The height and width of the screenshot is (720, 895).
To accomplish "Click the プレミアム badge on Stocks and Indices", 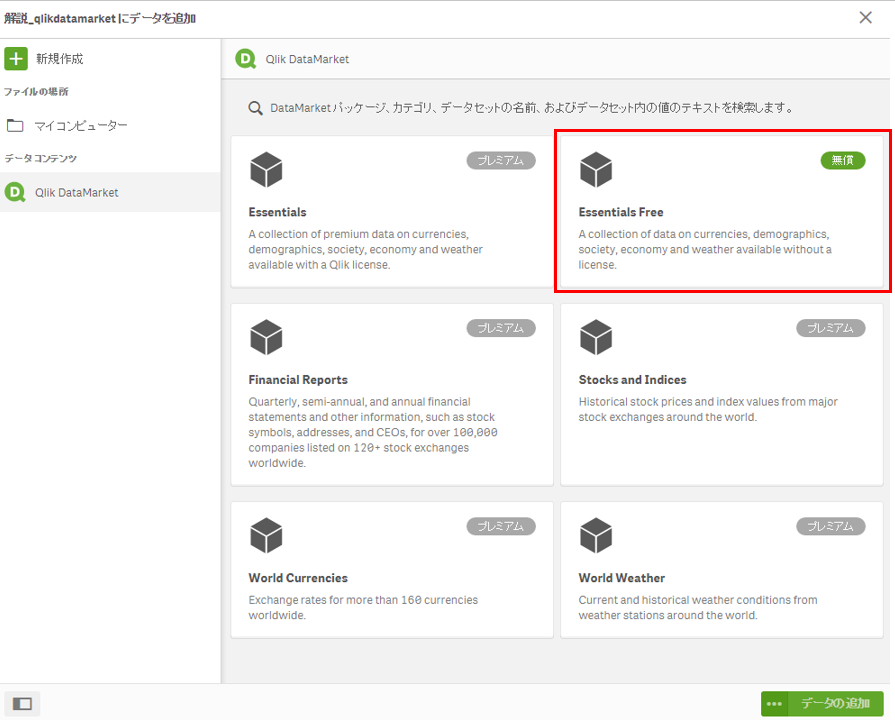I will [831, 328].
